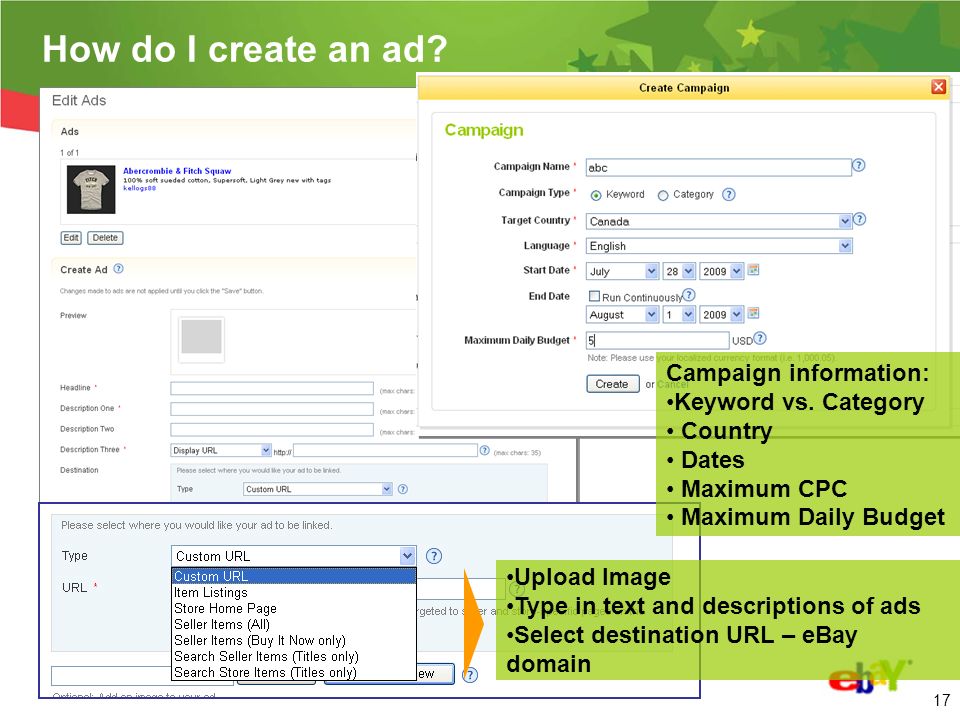Open help icon beside Display URL field

point(484,451)
